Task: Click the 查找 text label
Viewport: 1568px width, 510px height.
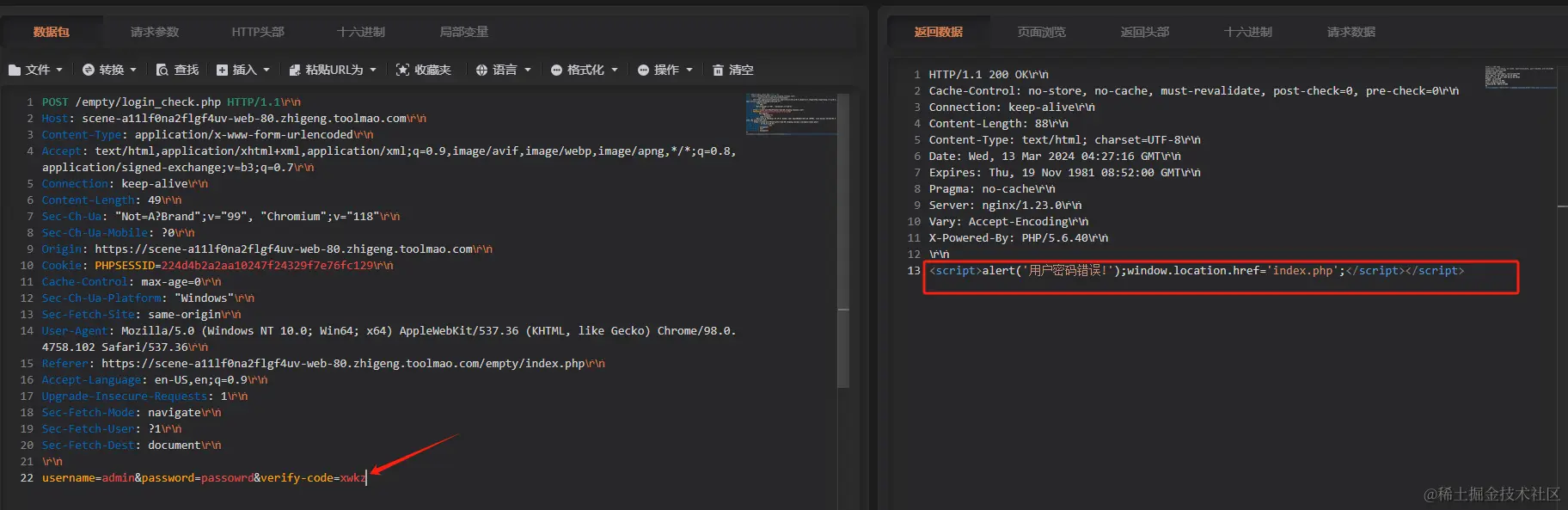Action: coord(187,70)
